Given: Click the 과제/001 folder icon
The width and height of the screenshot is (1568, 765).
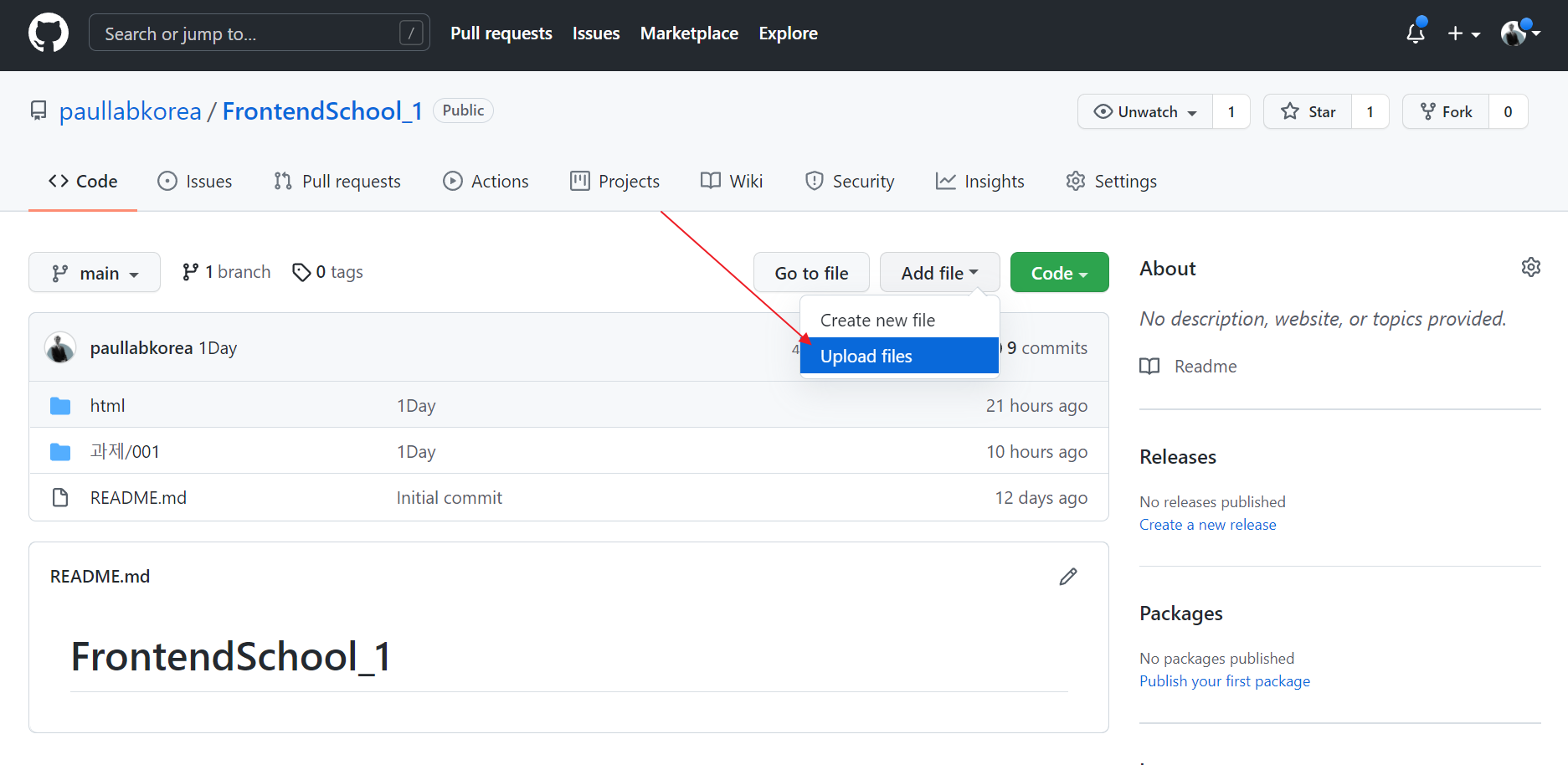Looking at the screenshot, I should [60, 452].
